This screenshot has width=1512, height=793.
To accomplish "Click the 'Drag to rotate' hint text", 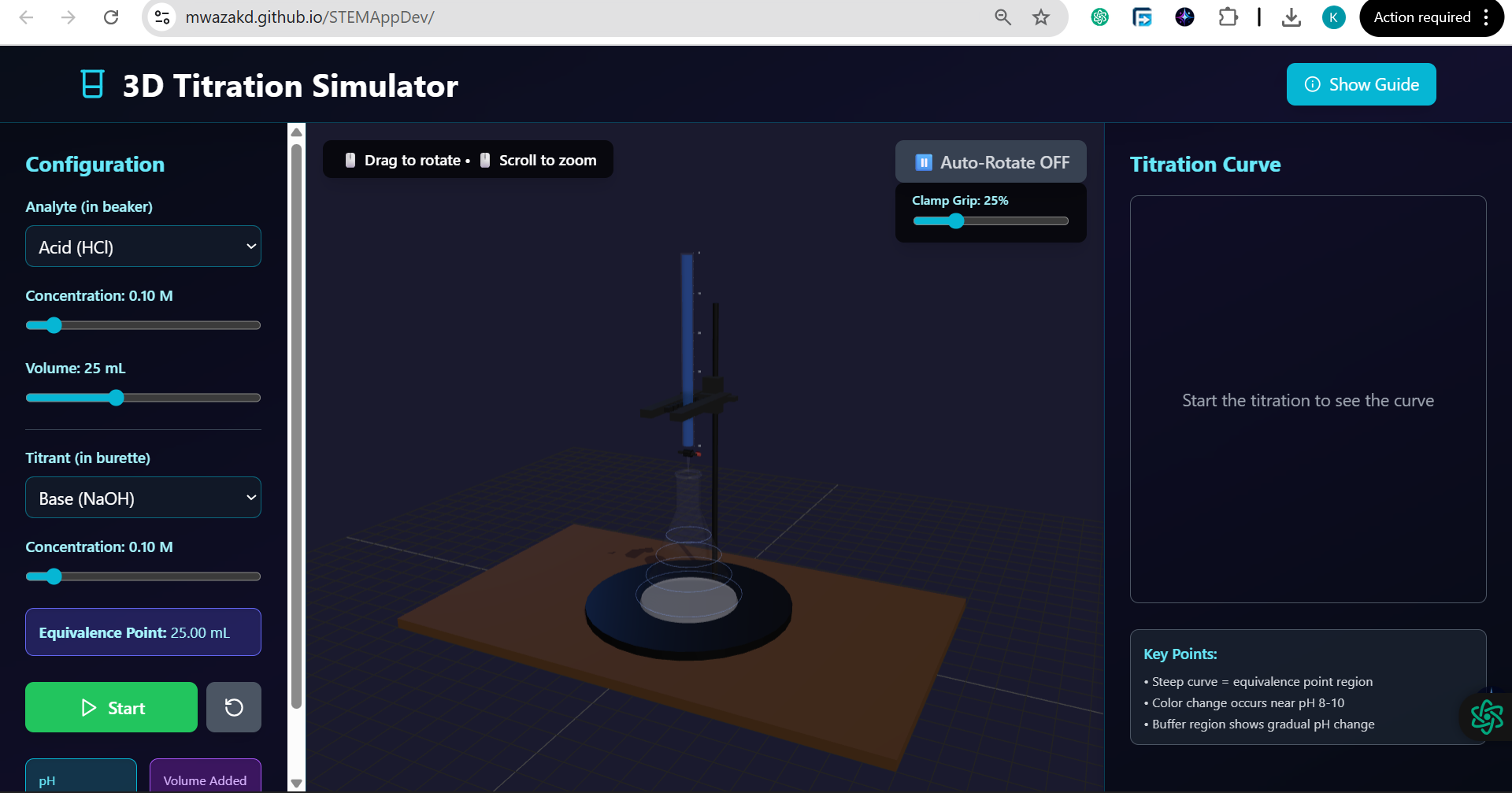I will tap(413, 160).
